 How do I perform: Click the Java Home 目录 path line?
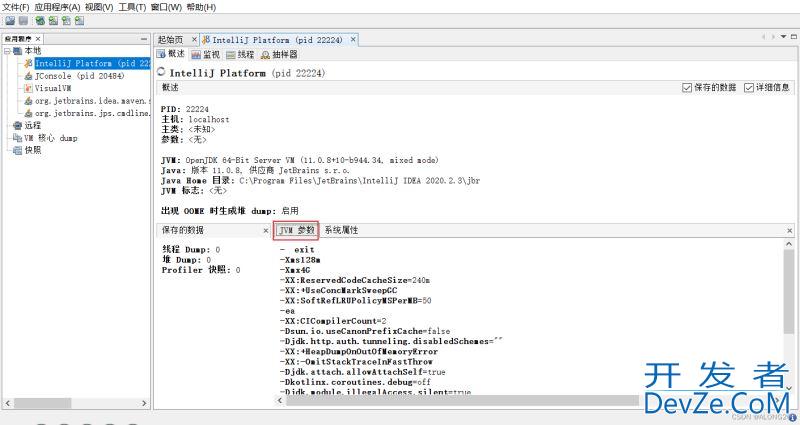point(320,181)
